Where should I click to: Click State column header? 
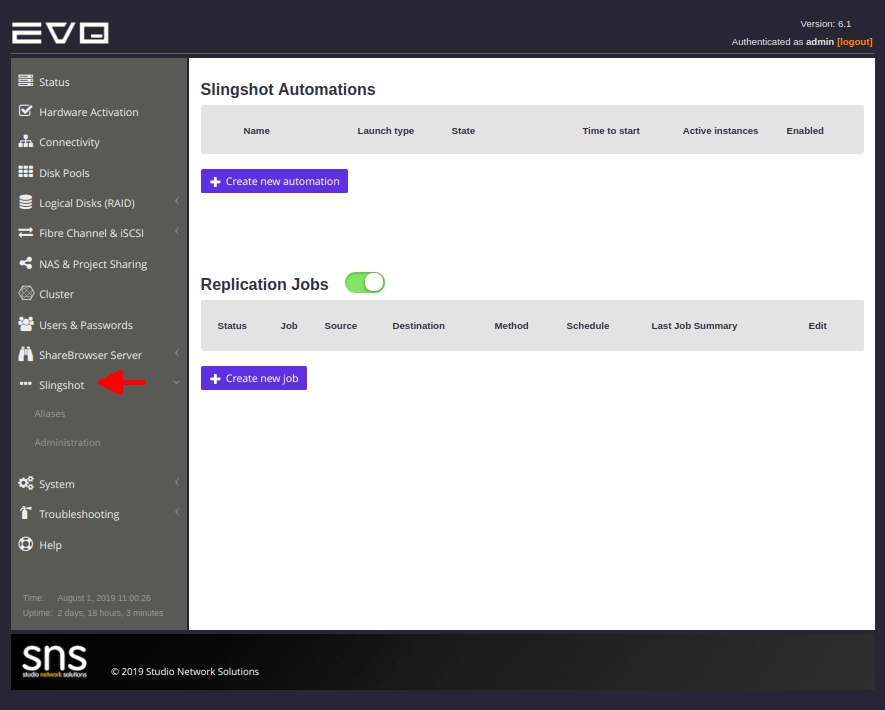point(463,131)
